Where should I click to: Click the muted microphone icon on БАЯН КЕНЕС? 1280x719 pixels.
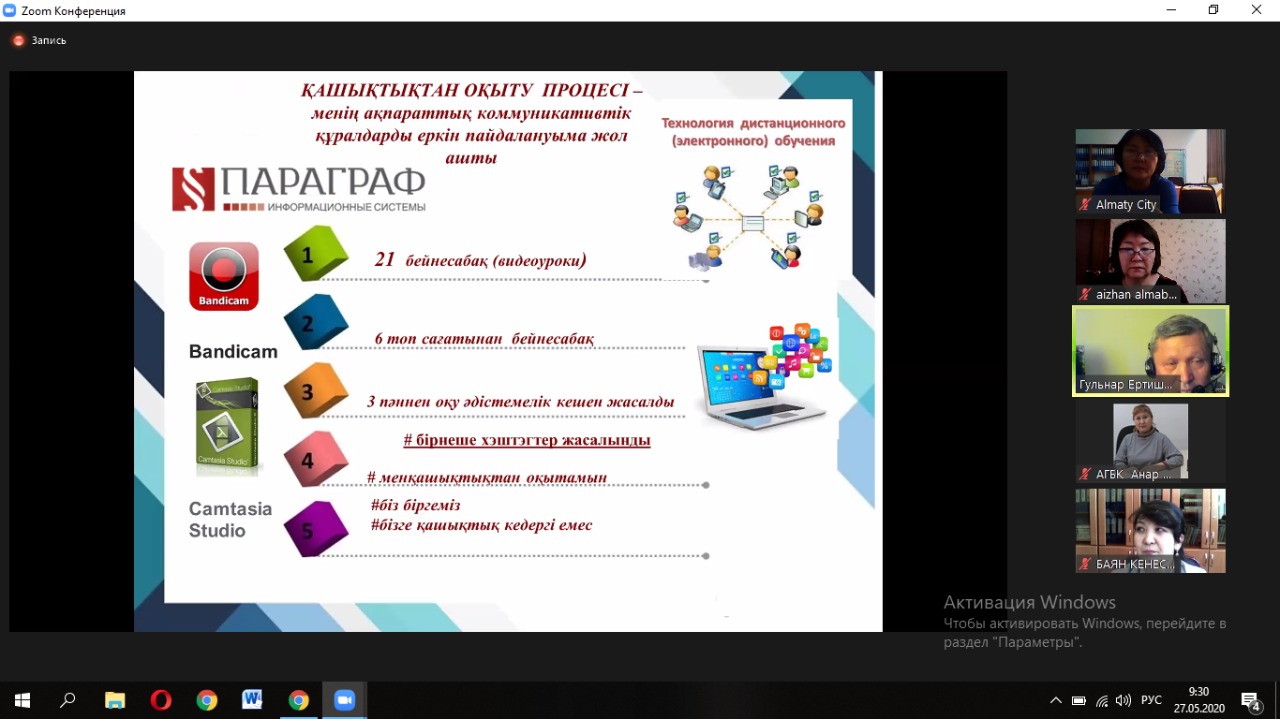coord(1085,564)
